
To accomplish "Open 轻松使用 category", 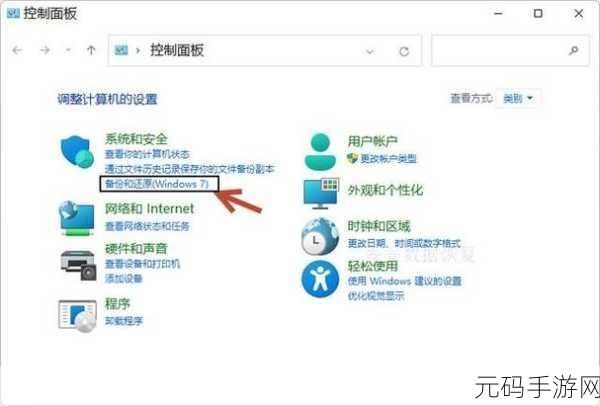I will click(x=372, y=266).
